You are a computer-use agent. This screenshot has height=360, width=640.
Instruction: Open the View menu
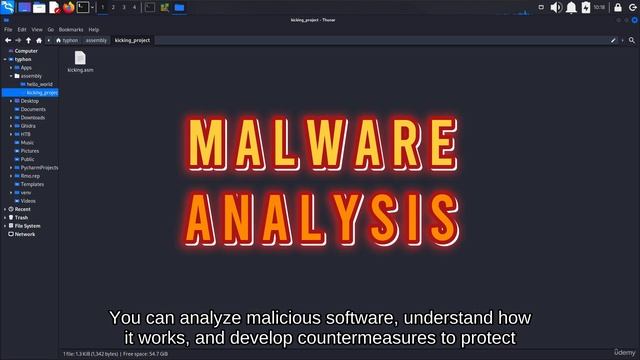37,29
